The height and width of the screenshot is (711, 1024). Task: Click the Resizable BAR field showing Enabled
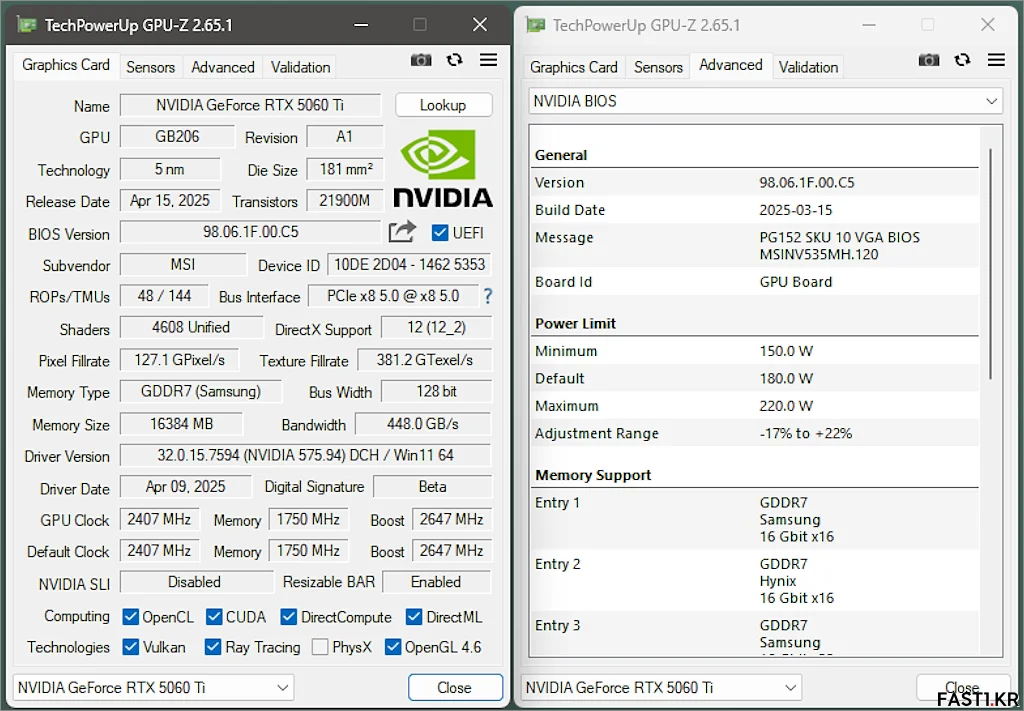(436, 582)
